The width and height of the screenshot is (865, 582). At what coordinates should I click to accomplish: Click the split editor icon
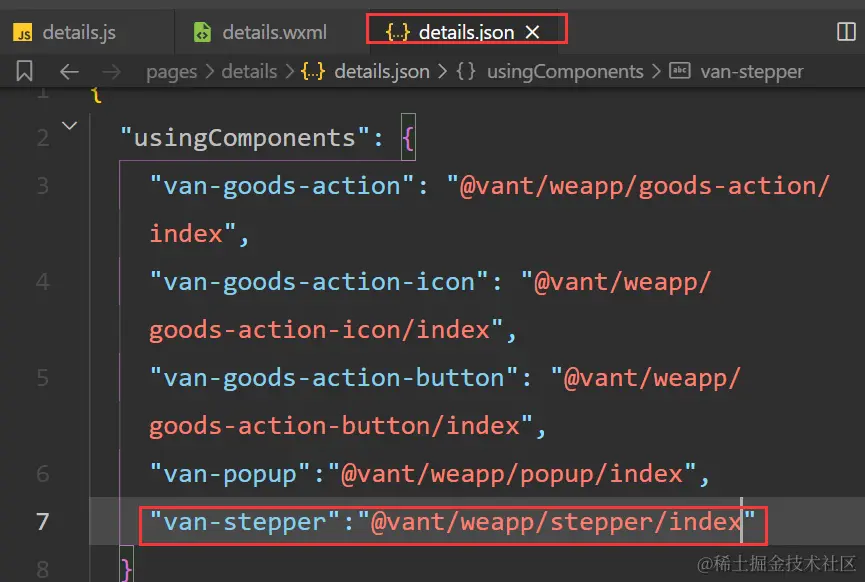[846, 32]
